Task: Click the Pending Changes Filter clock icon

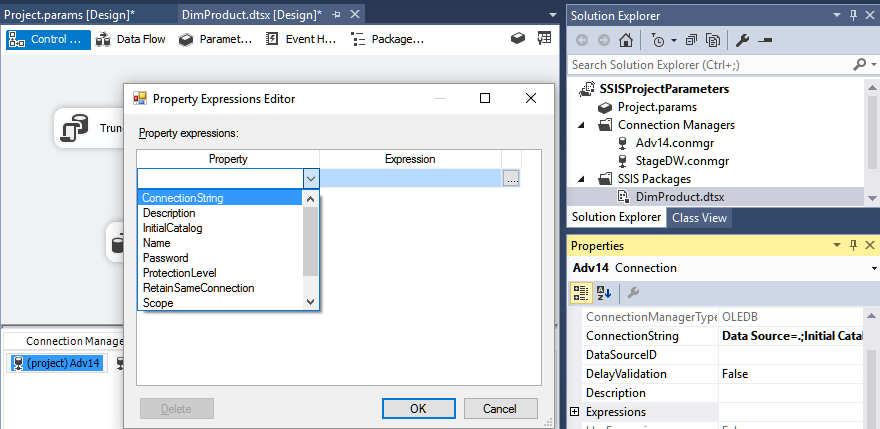Action: click(x=657, y=40)
